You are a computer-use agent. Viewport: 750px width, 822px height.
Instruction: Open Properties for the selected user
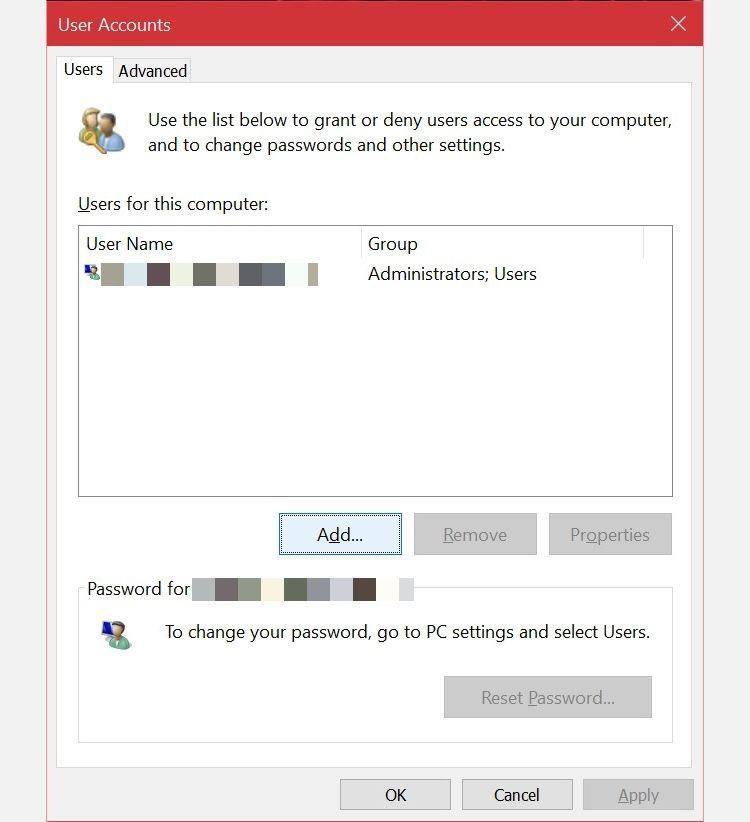click(610, 534)
